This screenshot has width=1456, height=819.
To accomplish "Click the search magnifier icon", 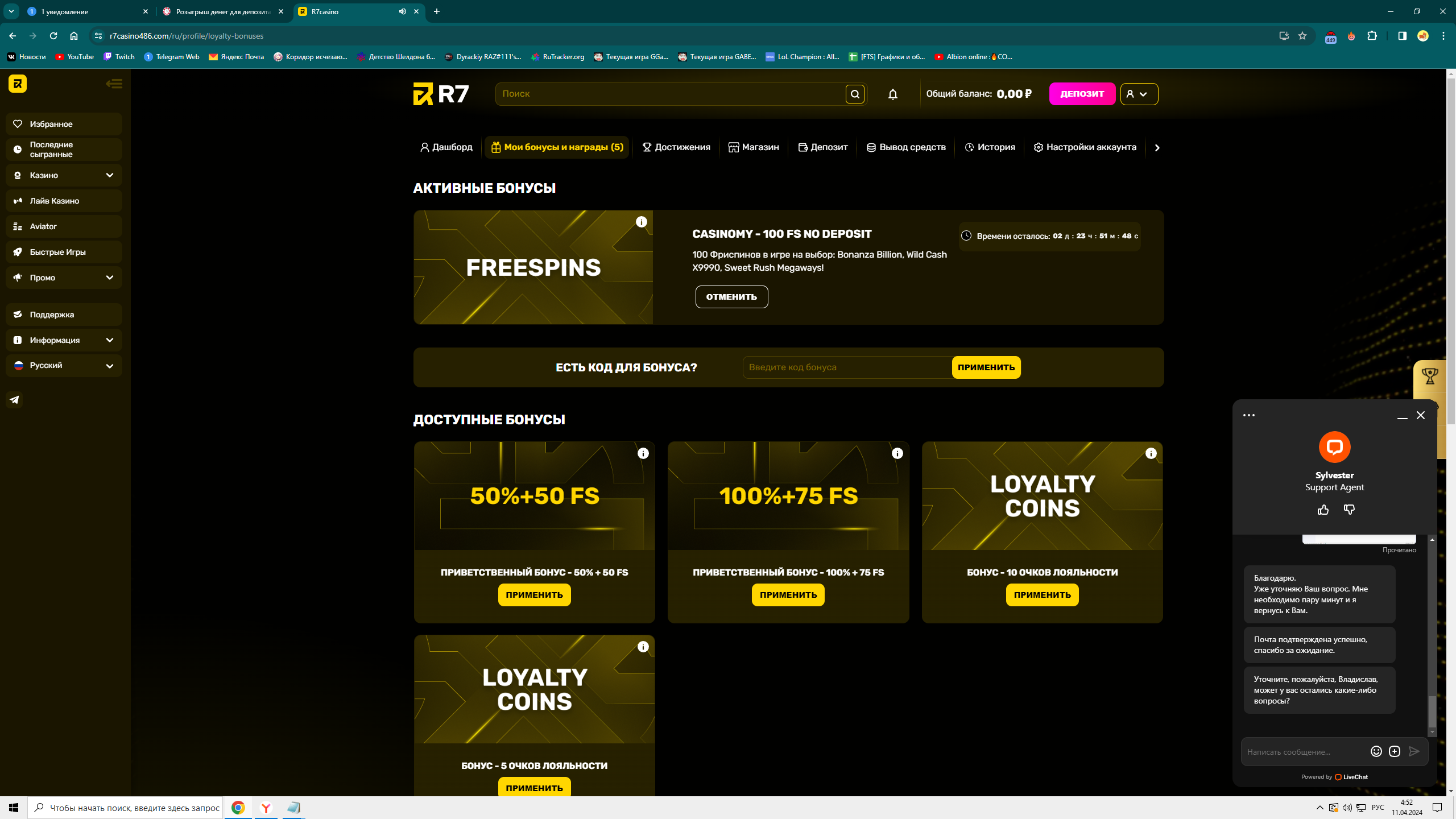I will pos(855,94).
